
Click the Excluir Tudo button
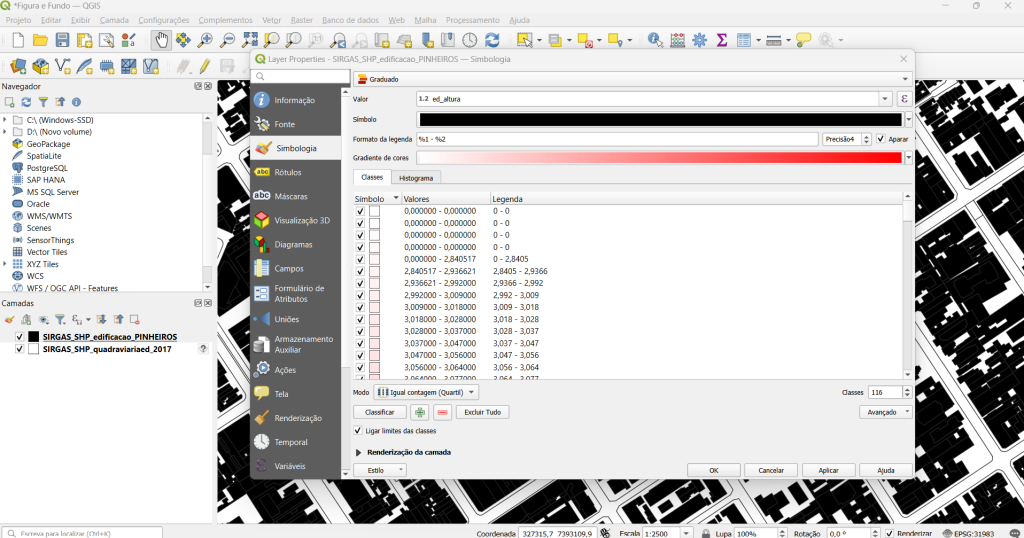(483, 412)
